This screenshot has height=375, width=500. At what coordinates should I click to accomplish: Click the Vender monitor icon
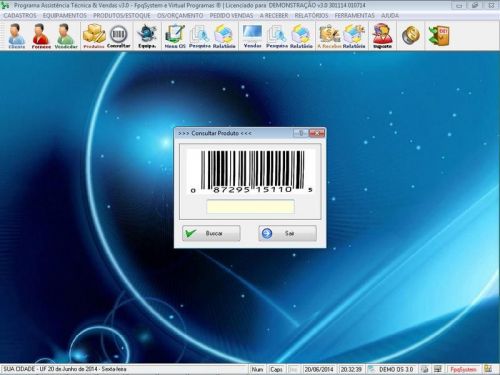(x=252, y=36)
